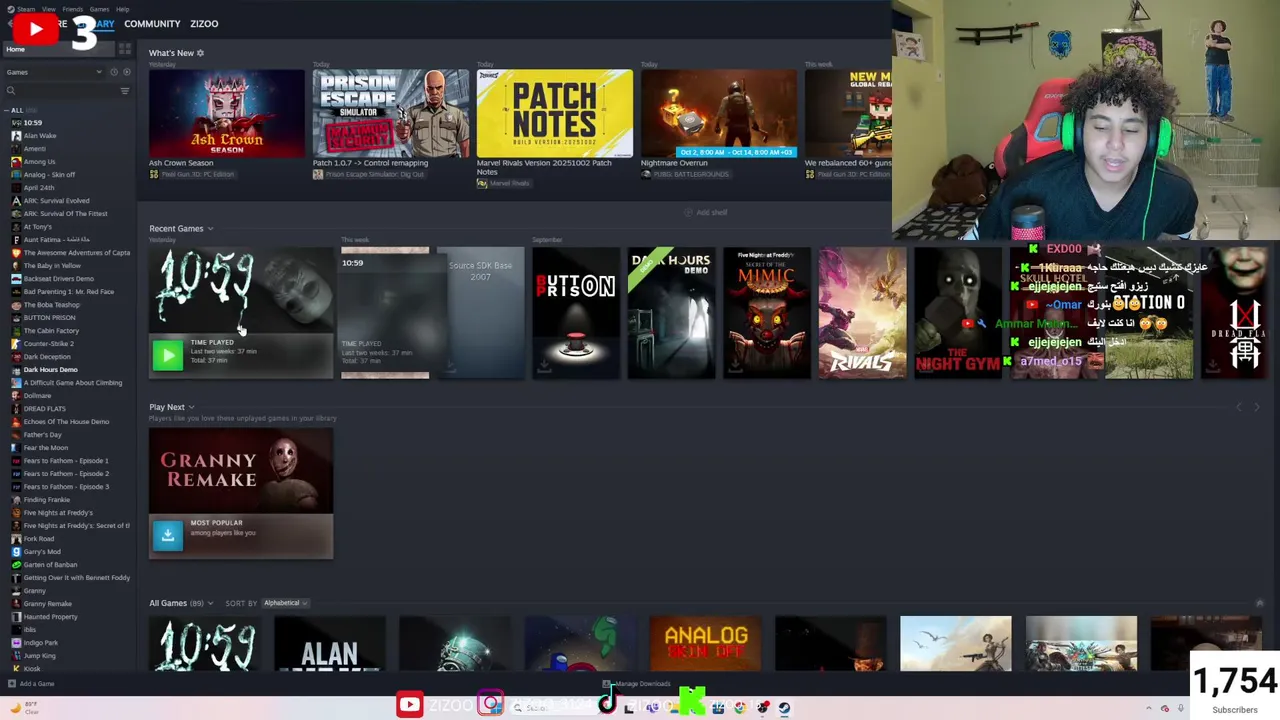Expand the Games filter dropdown
Image resolution: width=1280 pixels, height=720 pixels.
(98, 72)
